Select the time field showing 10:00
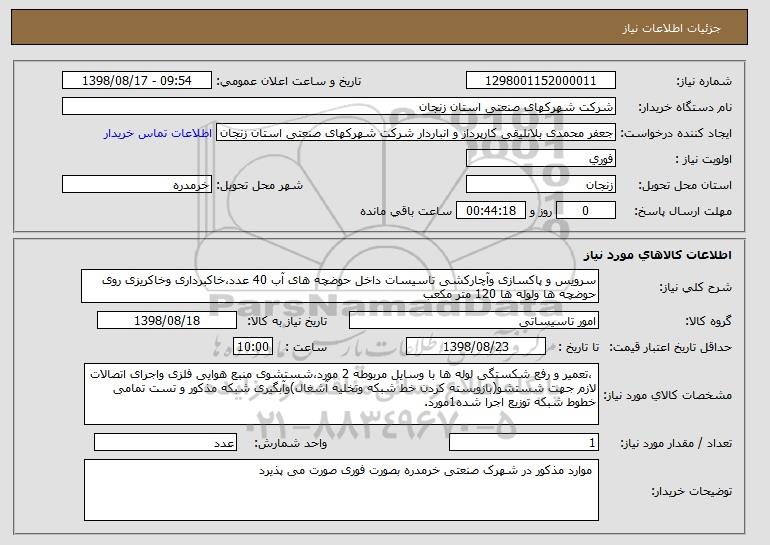 click(x=253, y=347)
